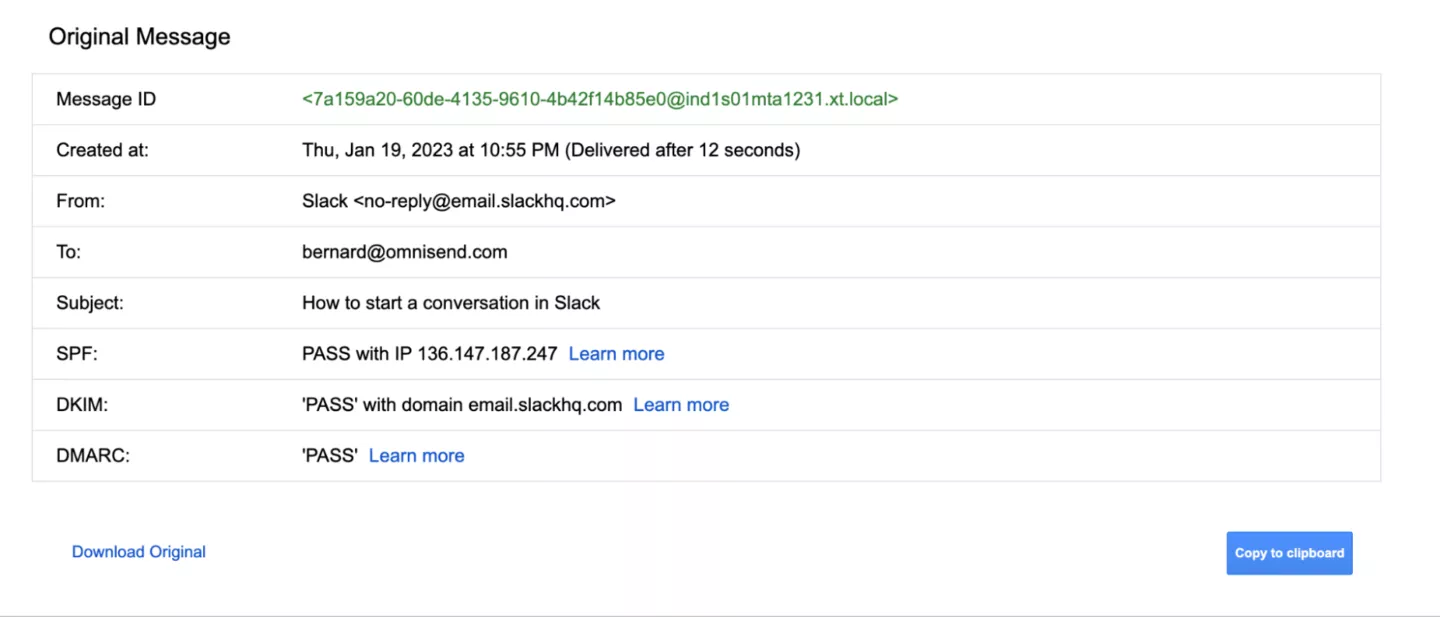Image resolution: width=1440 pixels, height=617 pixels.
Task: Click the Subject label
Action: click(90, 303)
